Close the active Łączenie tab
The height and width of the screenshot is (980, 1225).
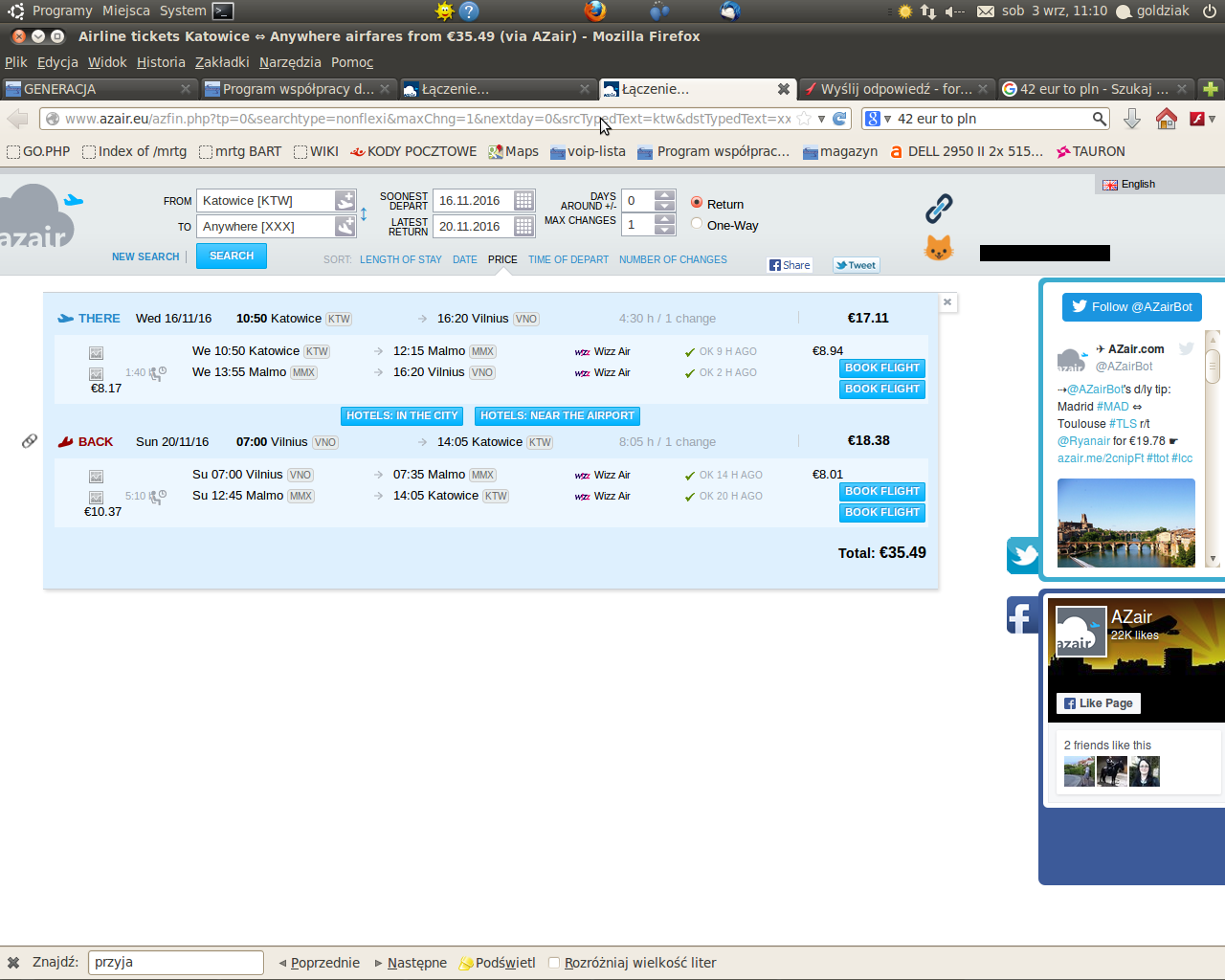click(784, 89)
